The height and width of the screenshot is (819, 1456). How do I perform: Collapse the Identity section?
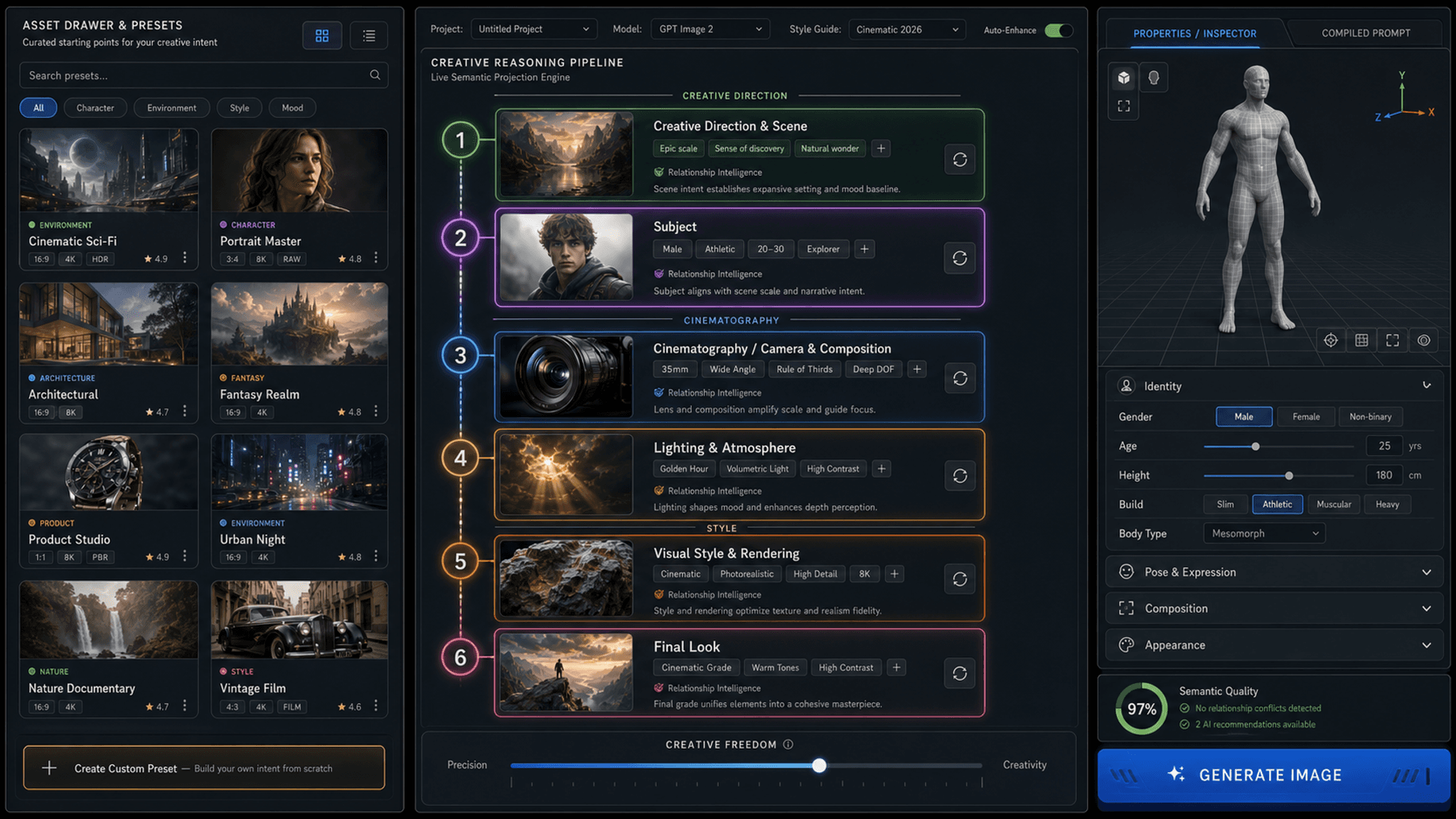coord(1427,385)
